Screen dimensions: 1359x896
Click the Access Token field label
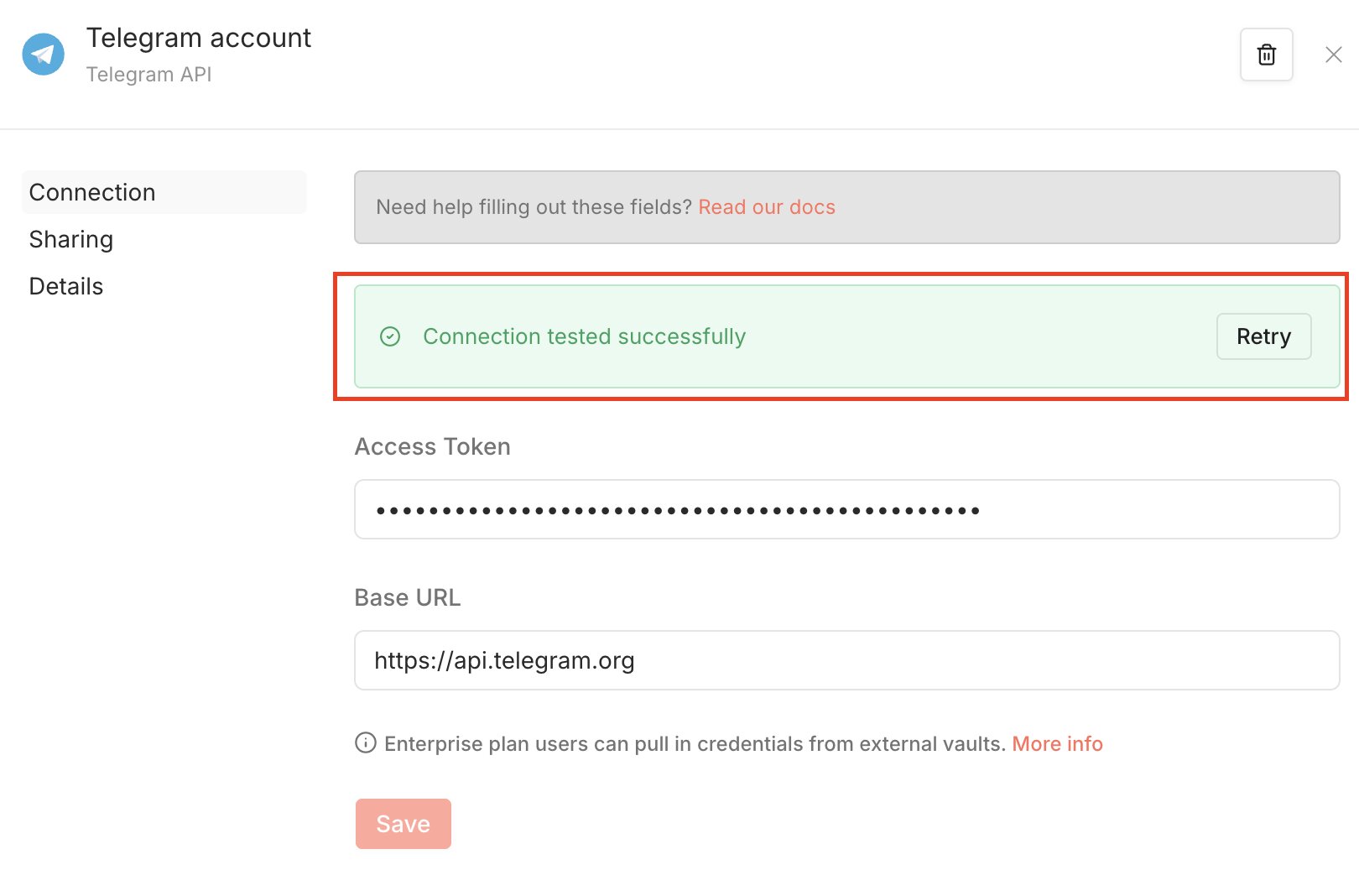433,446
